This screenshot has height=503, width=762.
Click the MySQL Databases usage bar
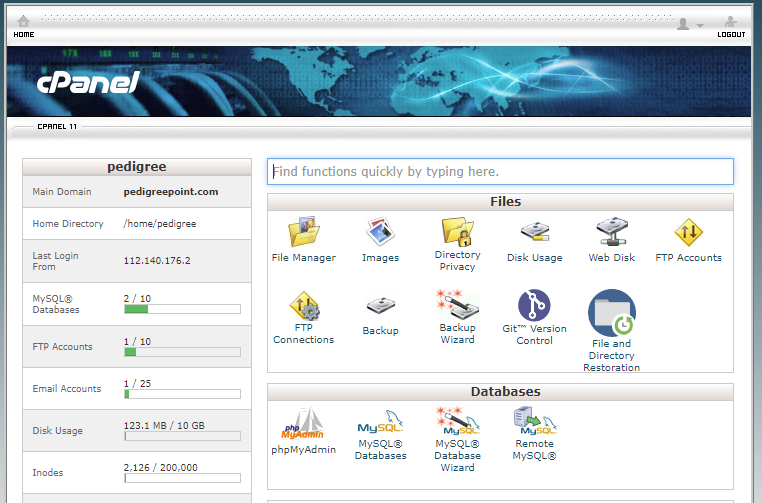[182, 309]
